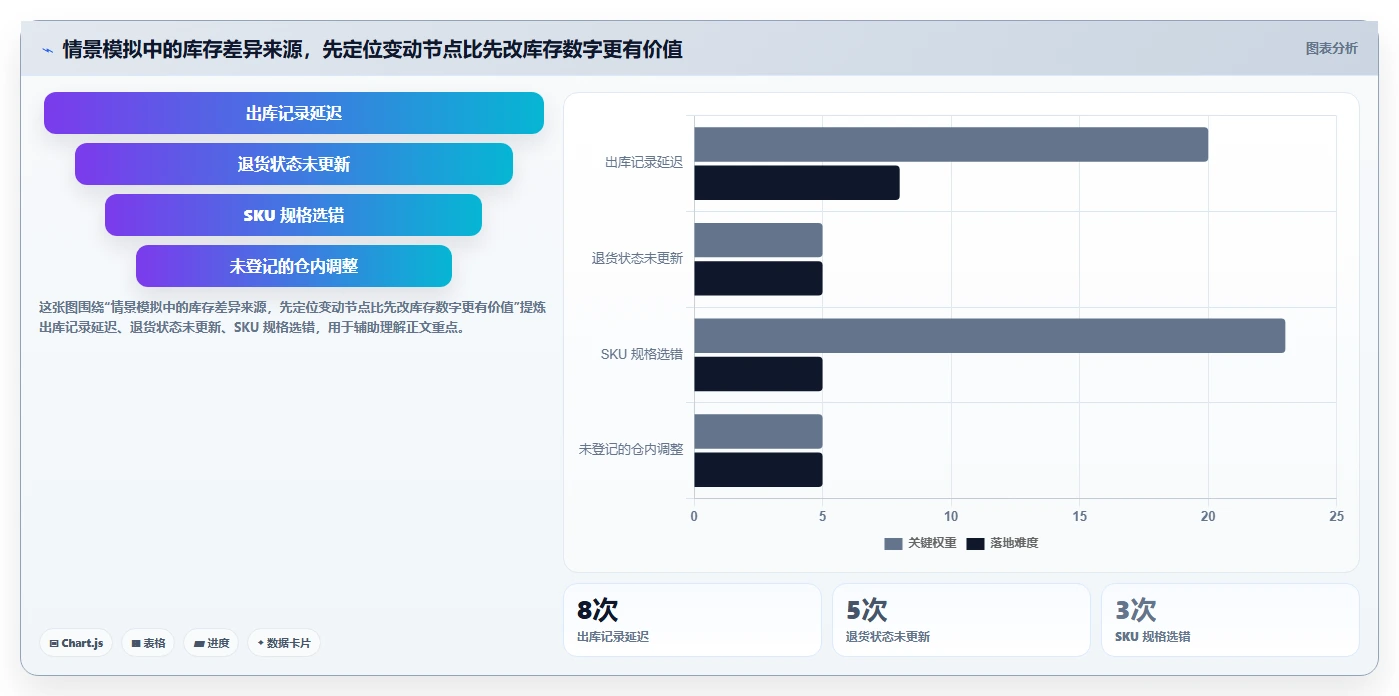Click the 落地难度 bar for 退货状态未更新
The height and width of the screenshot is (696, 1399).
coord(758,278)
